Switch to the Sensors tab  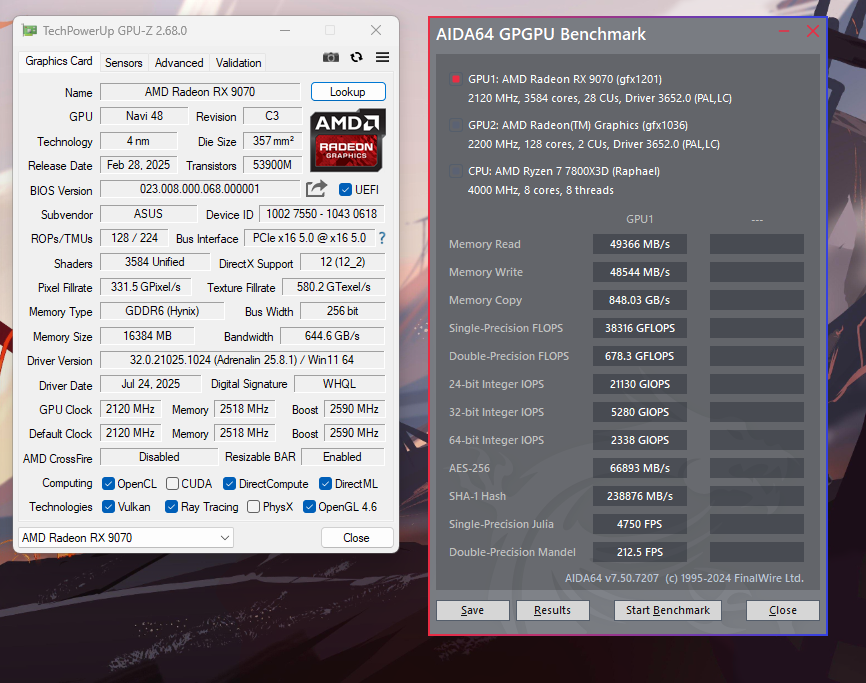pos(124,62)
